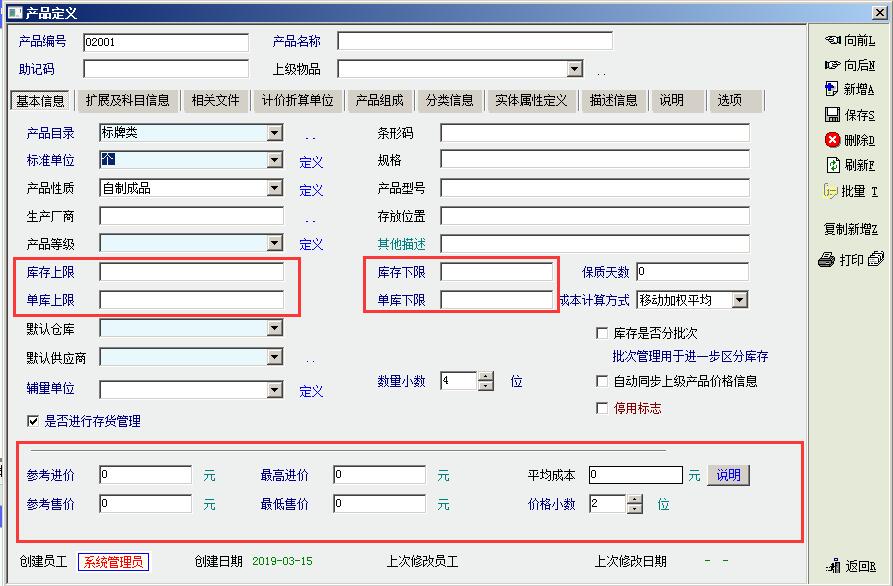Viewport: 893px width, 586px height.
Task: Expand the 默认仓库 dropdown list
Action: [x=275, y=328]
